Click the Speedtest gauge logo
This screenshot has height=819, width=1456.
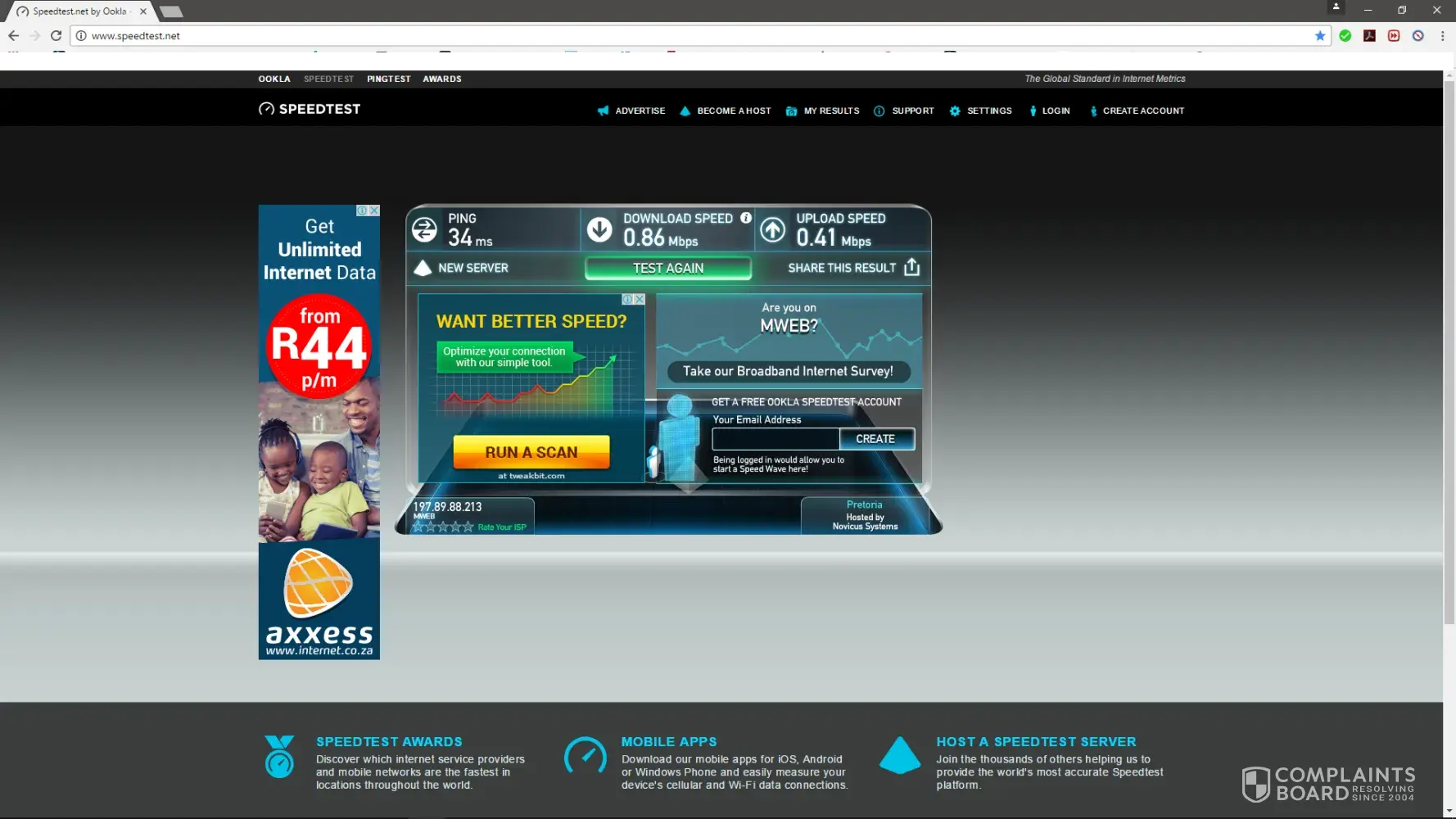click(x=267, y=109)
